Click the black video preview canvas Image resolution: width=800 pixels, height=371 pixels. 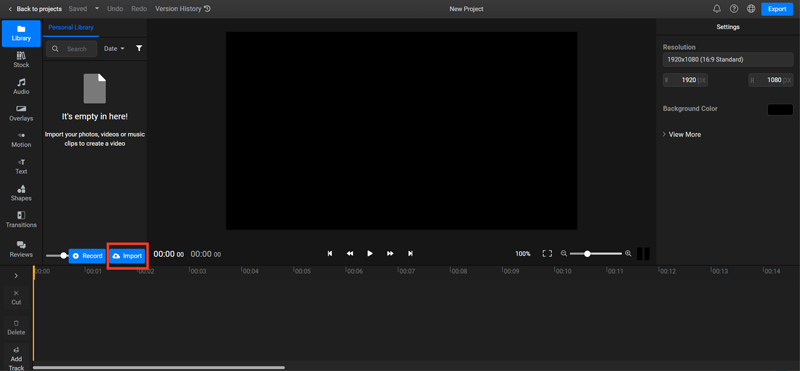pos(402,131)
